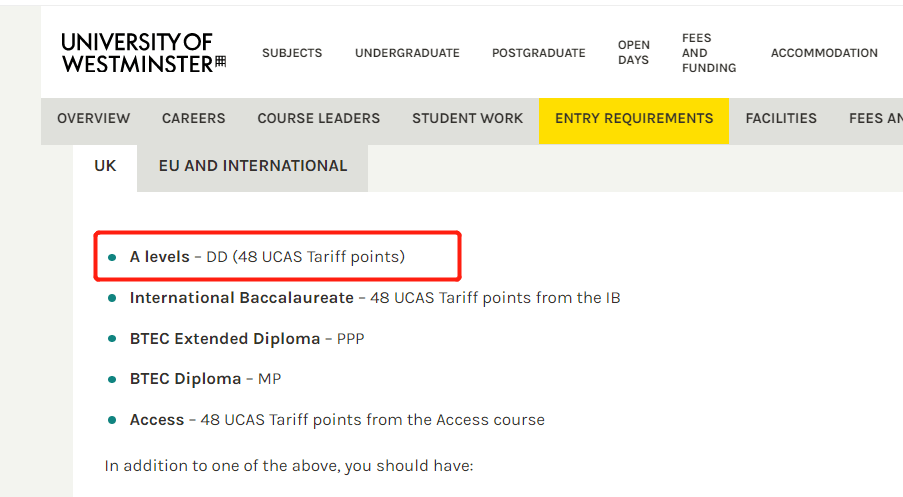Image resolution: width=903 pixels, height=497 pixels.
Task: Open the Subjects navigation menu
Action: coord(292,53)
